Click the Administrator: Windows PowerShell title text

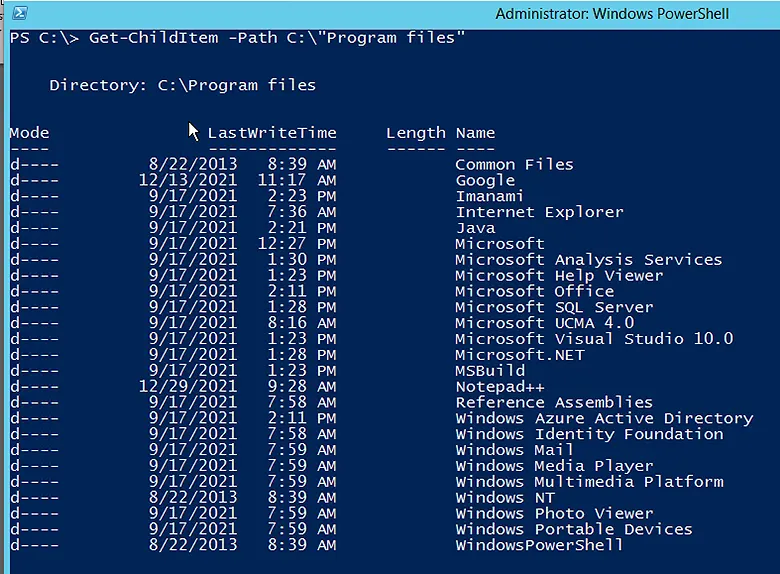coord(612,14)
